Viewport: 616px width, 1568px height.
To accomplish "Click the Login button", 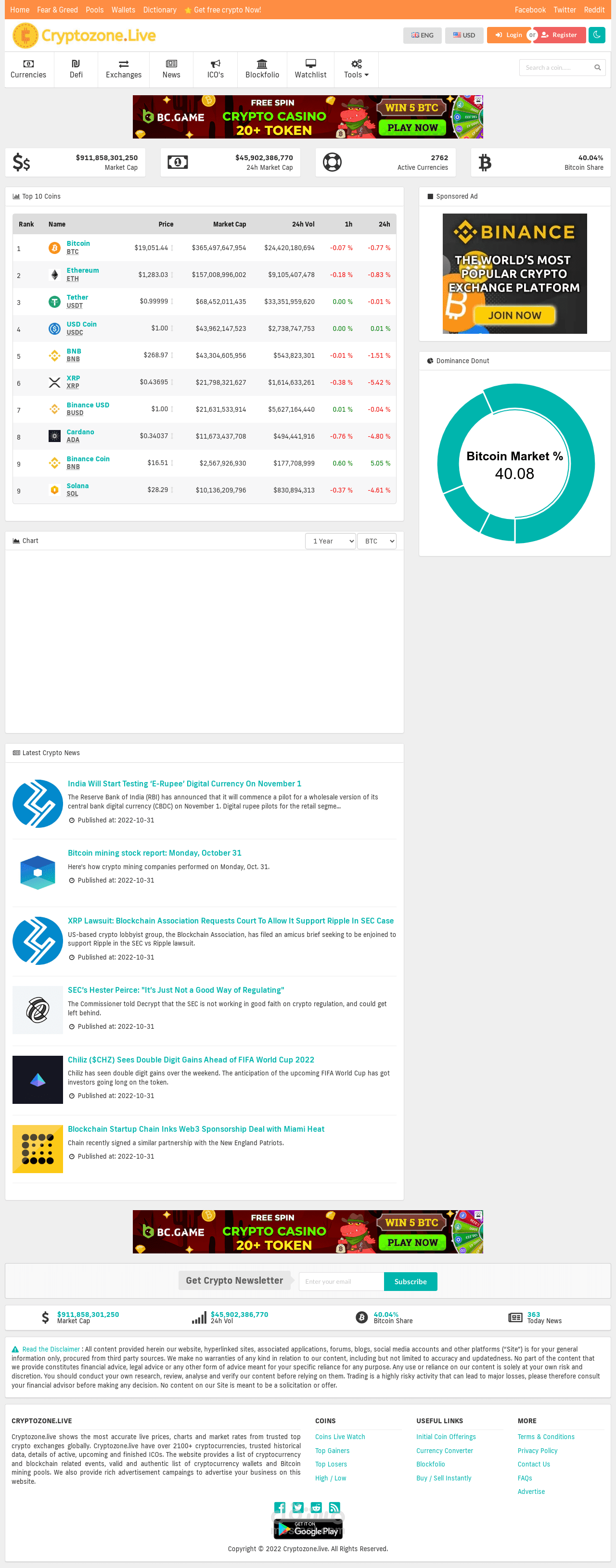I will coord(509,35).
